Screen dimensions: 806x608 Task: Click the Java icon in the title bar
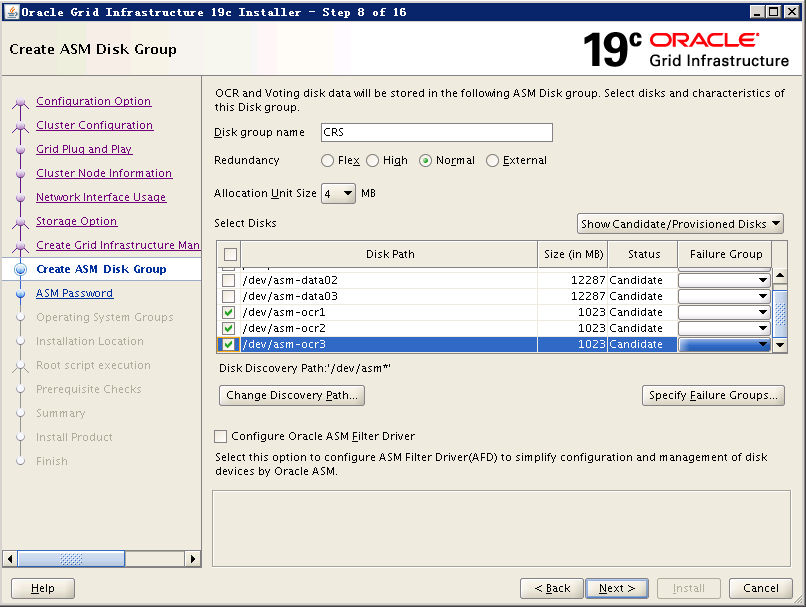[11, 11]
